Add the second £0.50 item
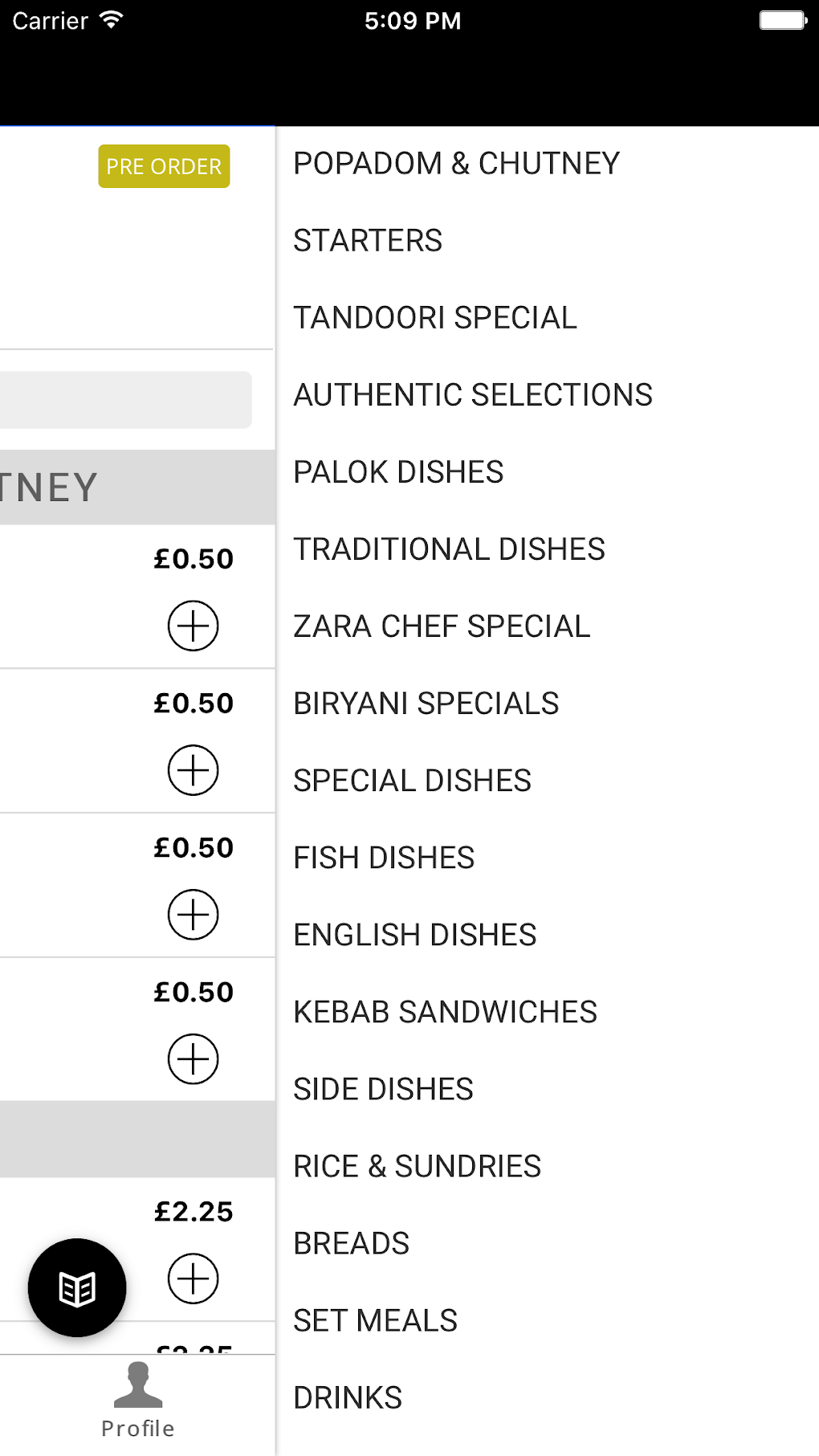This screenshot has height=1456, width=819. click(193, 770)
